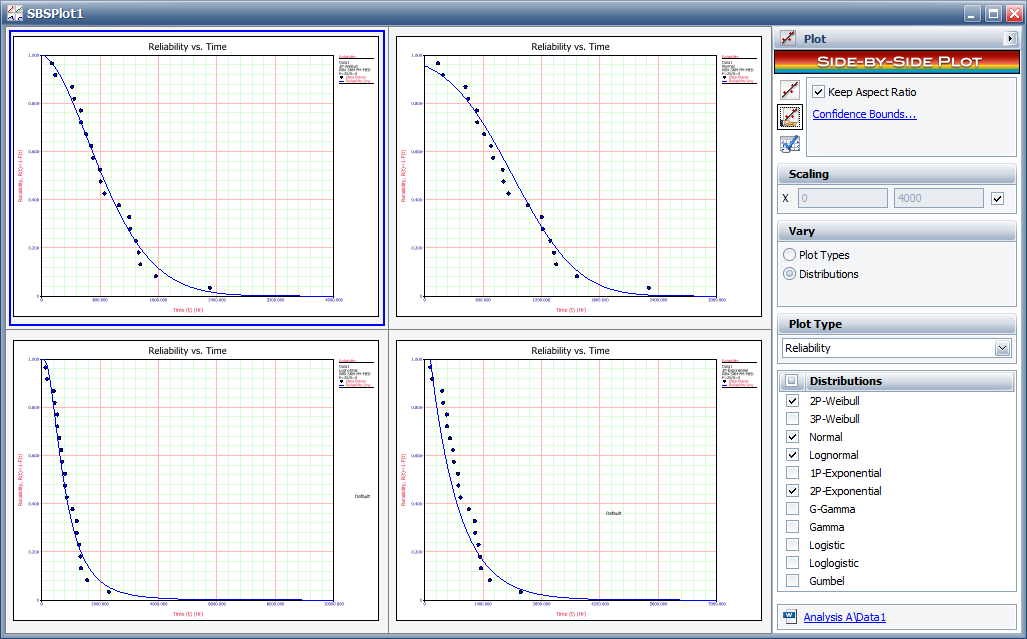Viewport: 1027px width, 639px height.
Task: Expand the Plot panel arrow button
Action: [1009, 39]
